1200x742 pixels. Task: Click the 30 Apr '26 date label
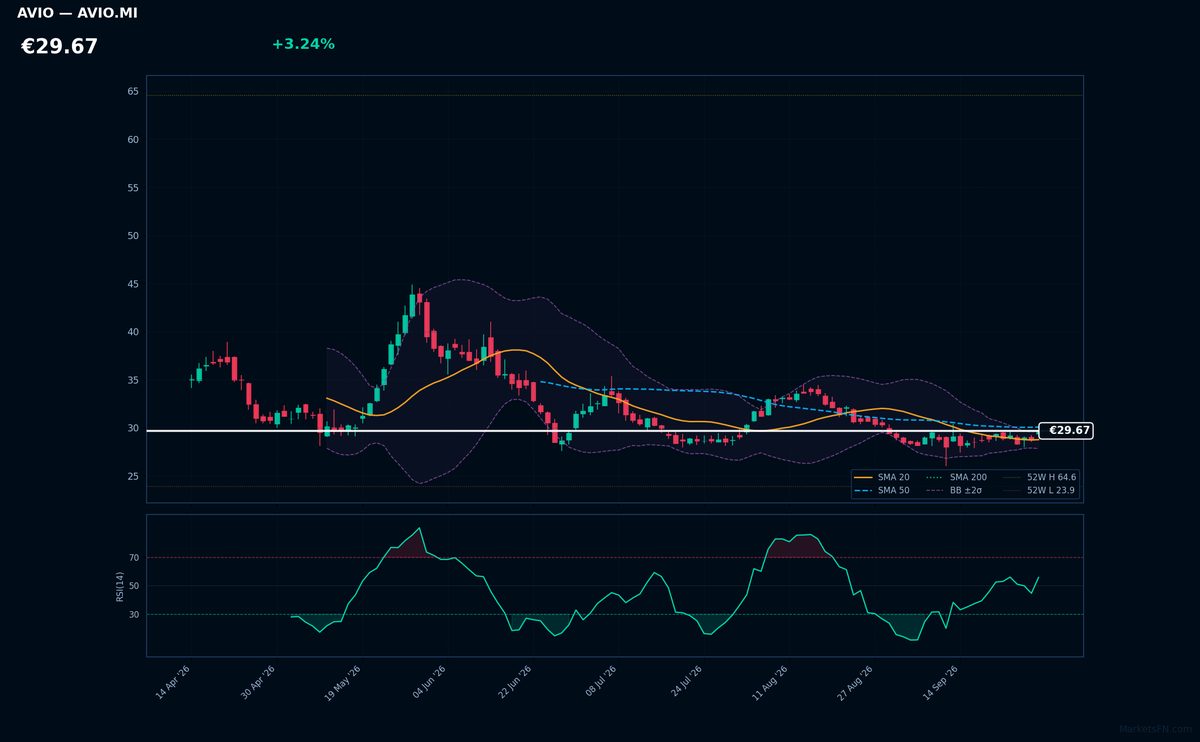tap(257, 683)
